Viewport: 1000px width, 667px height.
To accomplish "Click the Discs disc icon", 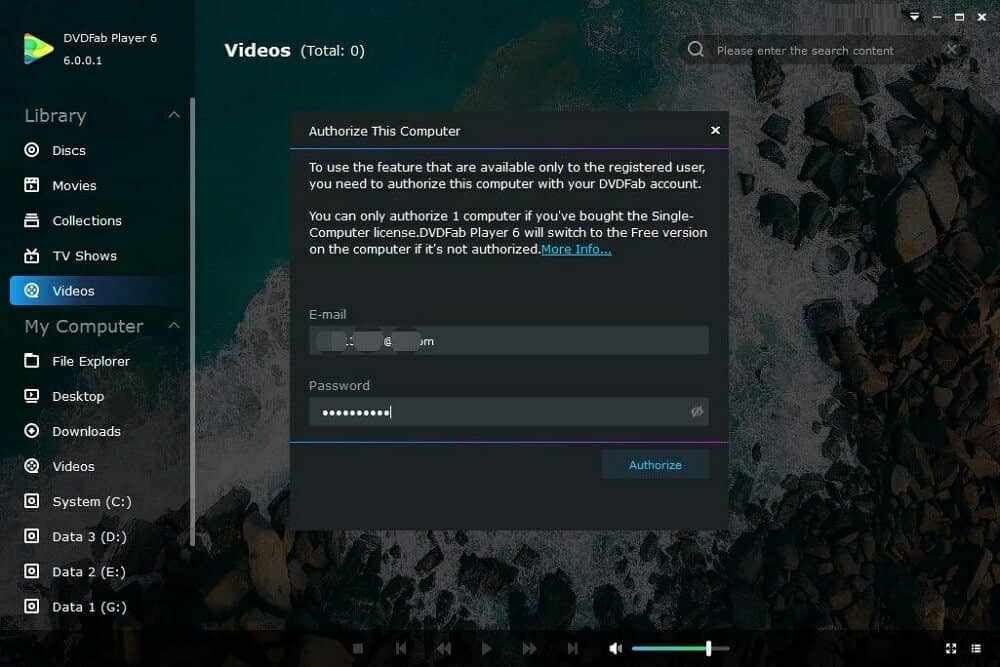I will tap(31, 150).
